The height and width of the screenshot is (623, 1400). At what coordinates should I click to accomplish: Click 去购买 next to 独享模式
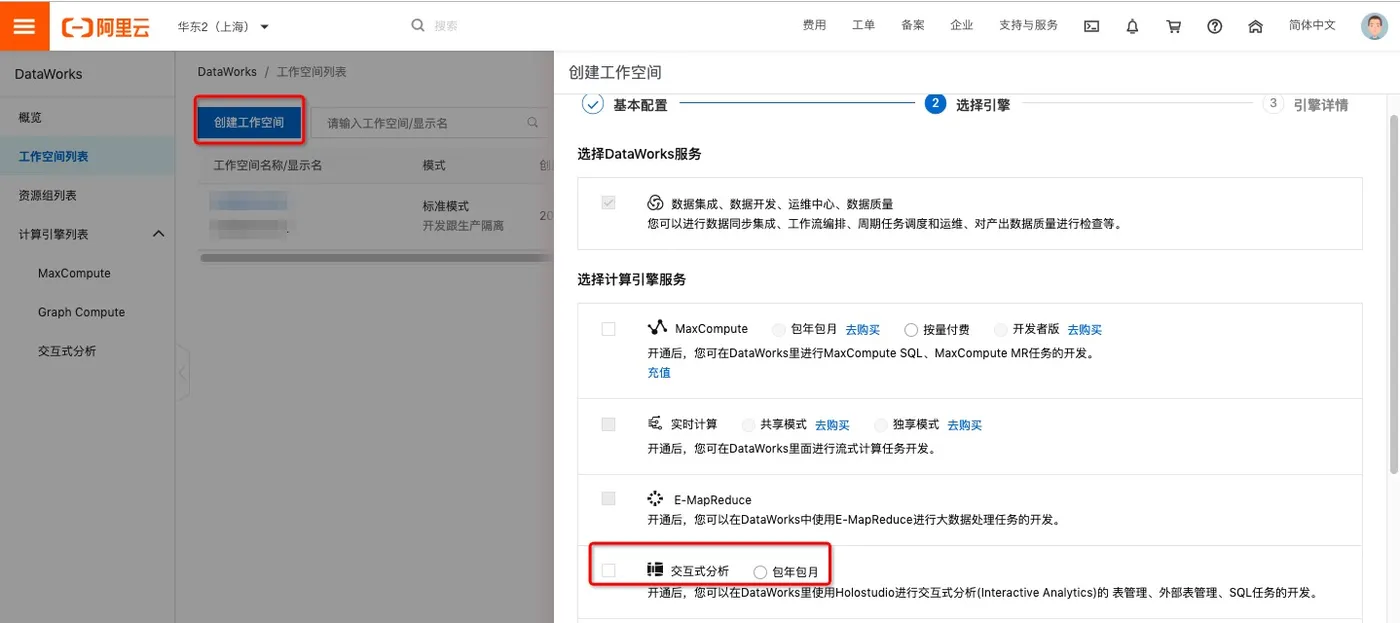pos(965,425)
